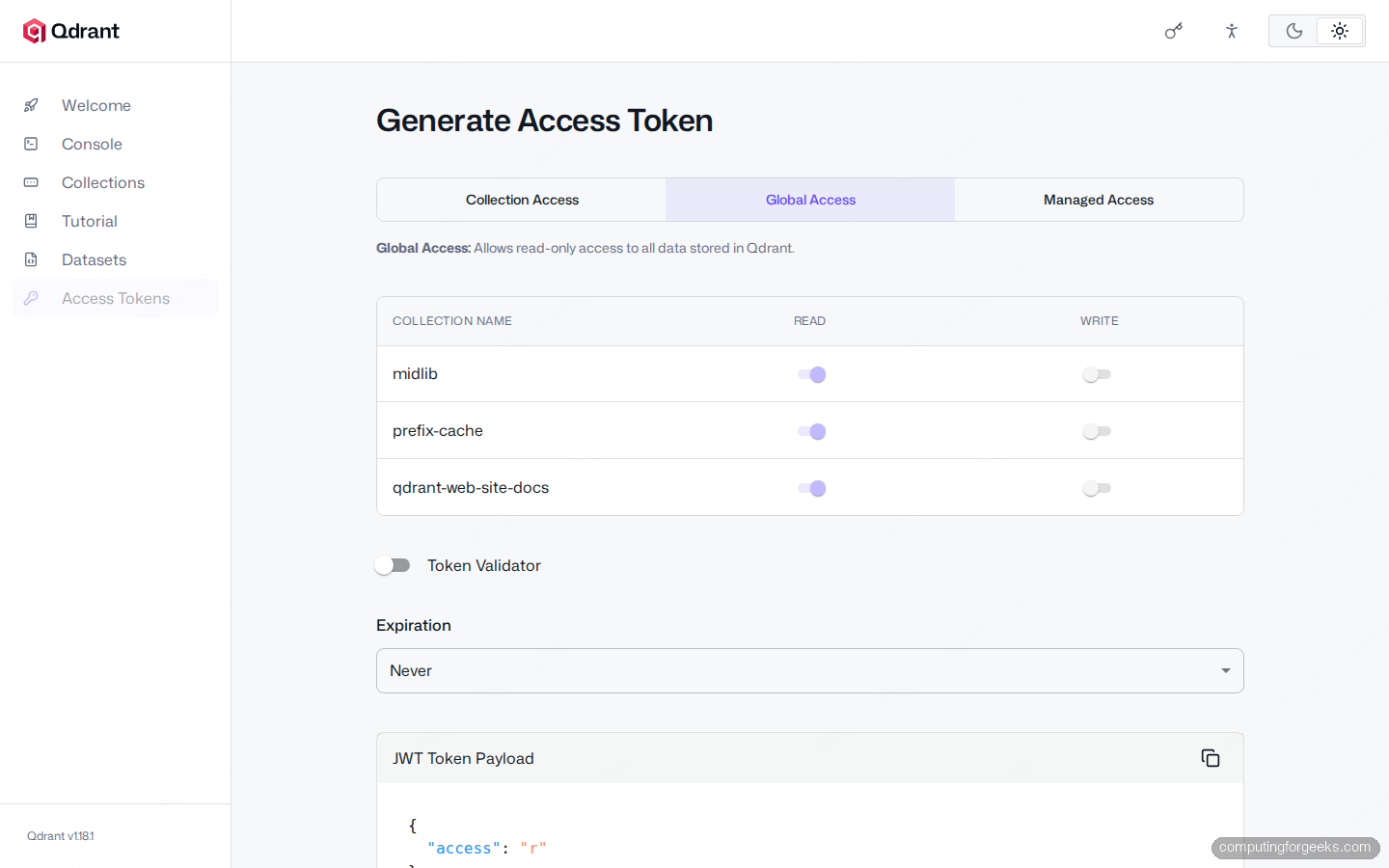This screenshot has width=1389, height=868.
Task: Toggle read access for qdrant-web-site-docs
Action: (811, 488)
